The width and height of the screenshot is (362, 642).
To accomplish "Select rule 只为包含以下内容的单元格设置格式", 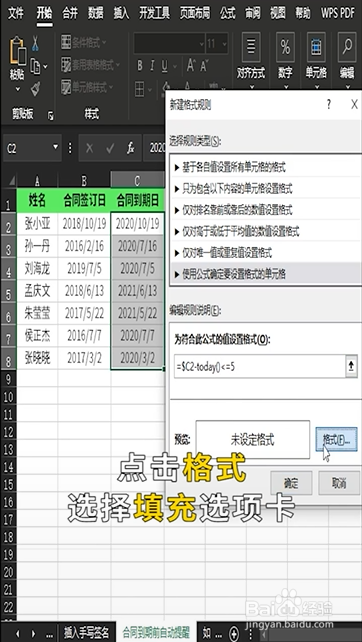I will (265, 189).
